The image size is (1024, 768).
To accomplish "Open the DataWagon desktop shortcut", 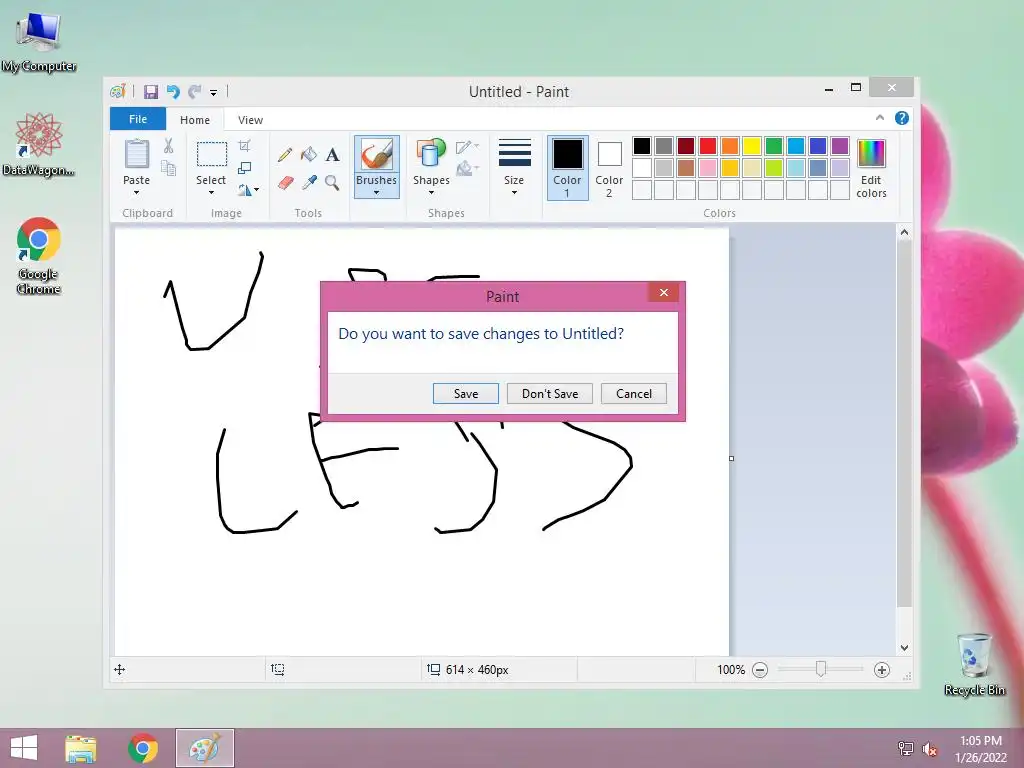I will [39, 145].
